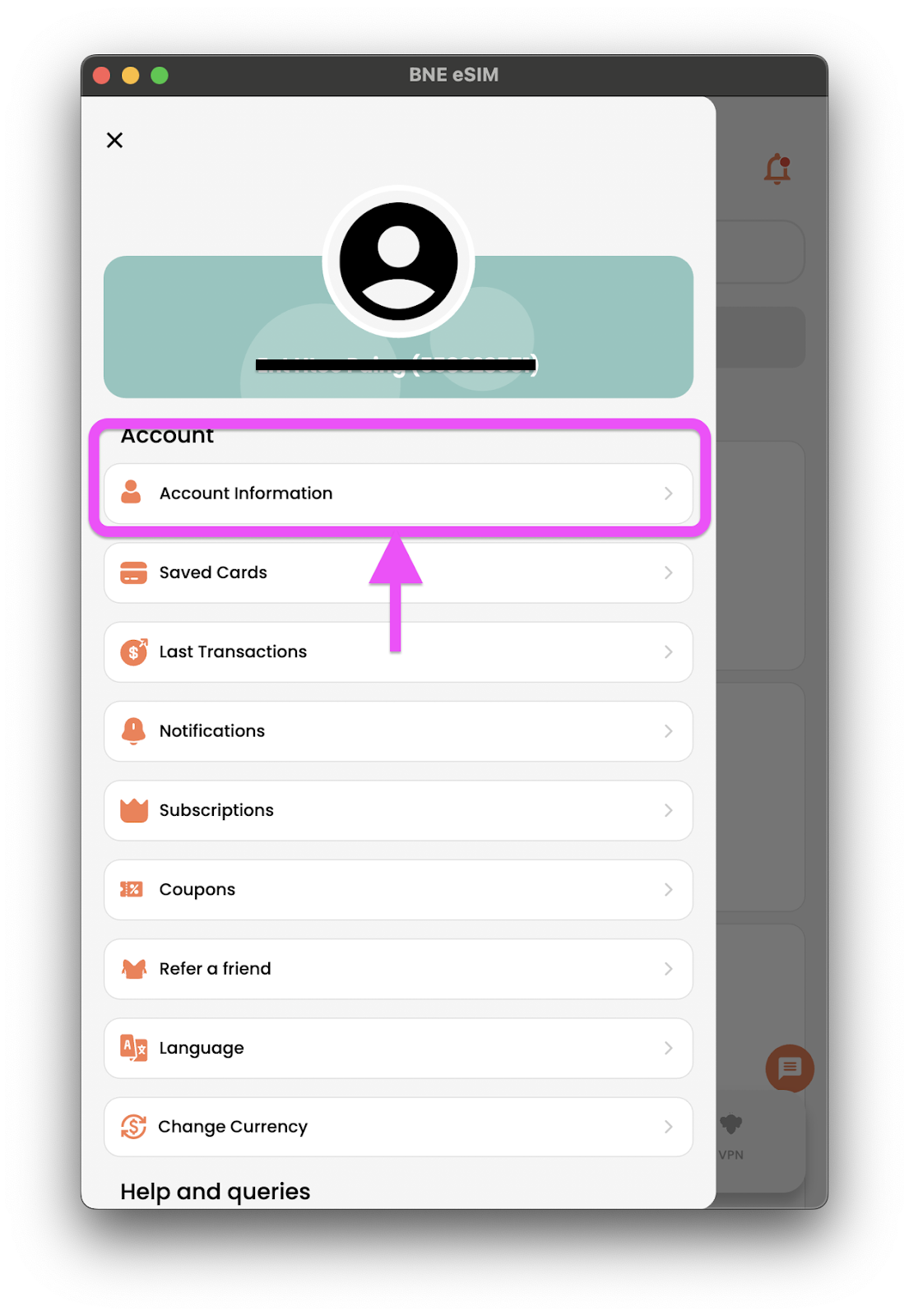Click the notification bell icon
The width and height of the screenshot is (909, 1316).
coord(777,169)
